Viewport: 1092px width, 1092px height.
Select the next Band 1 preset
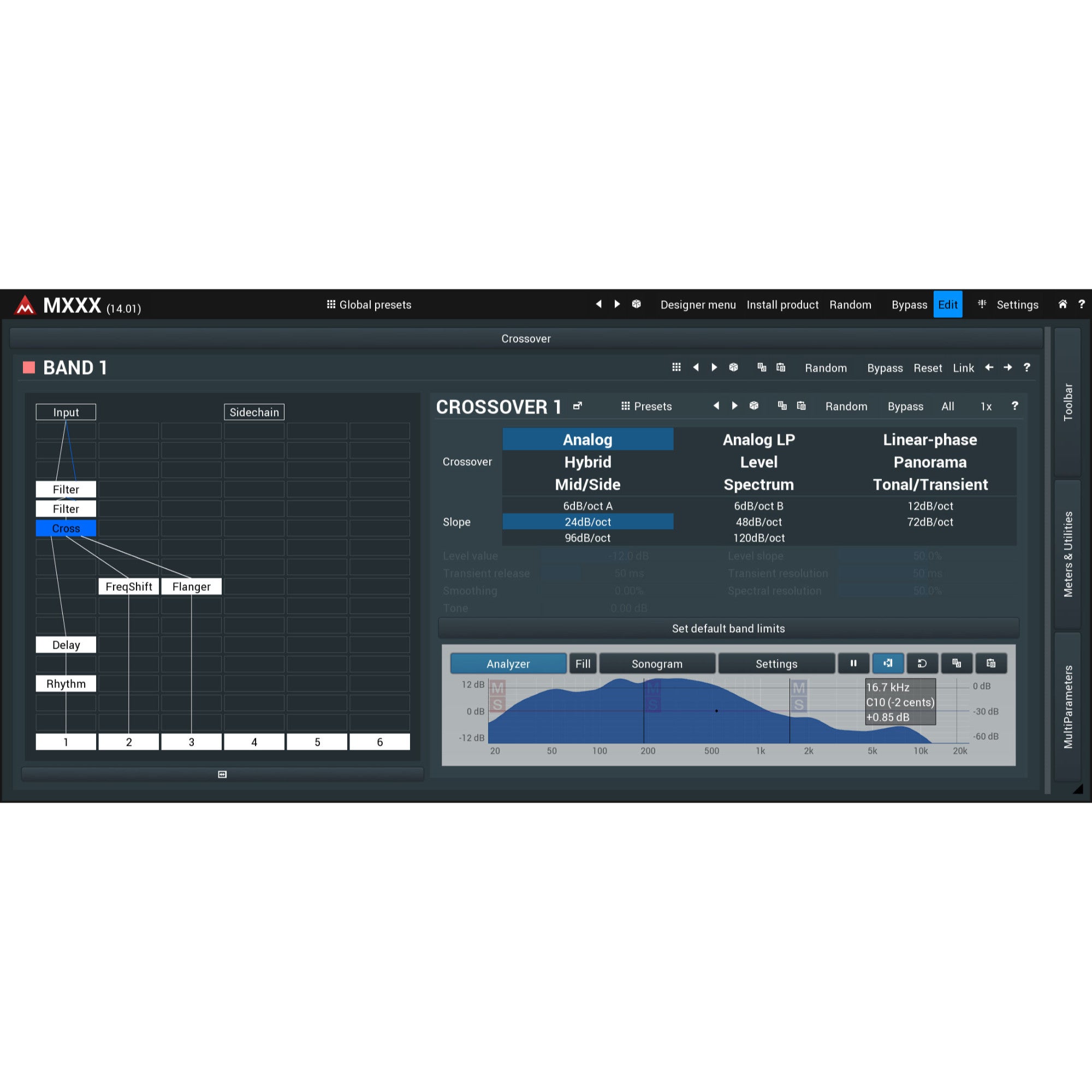tap(714, 367)
